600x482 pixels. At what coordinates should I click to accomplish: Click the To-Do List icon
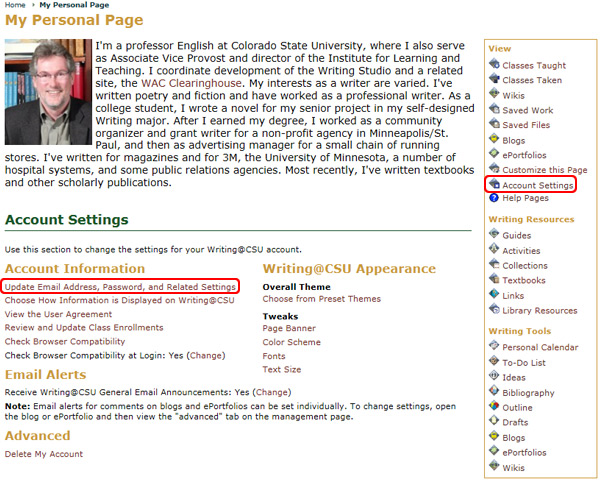[494, 362]
